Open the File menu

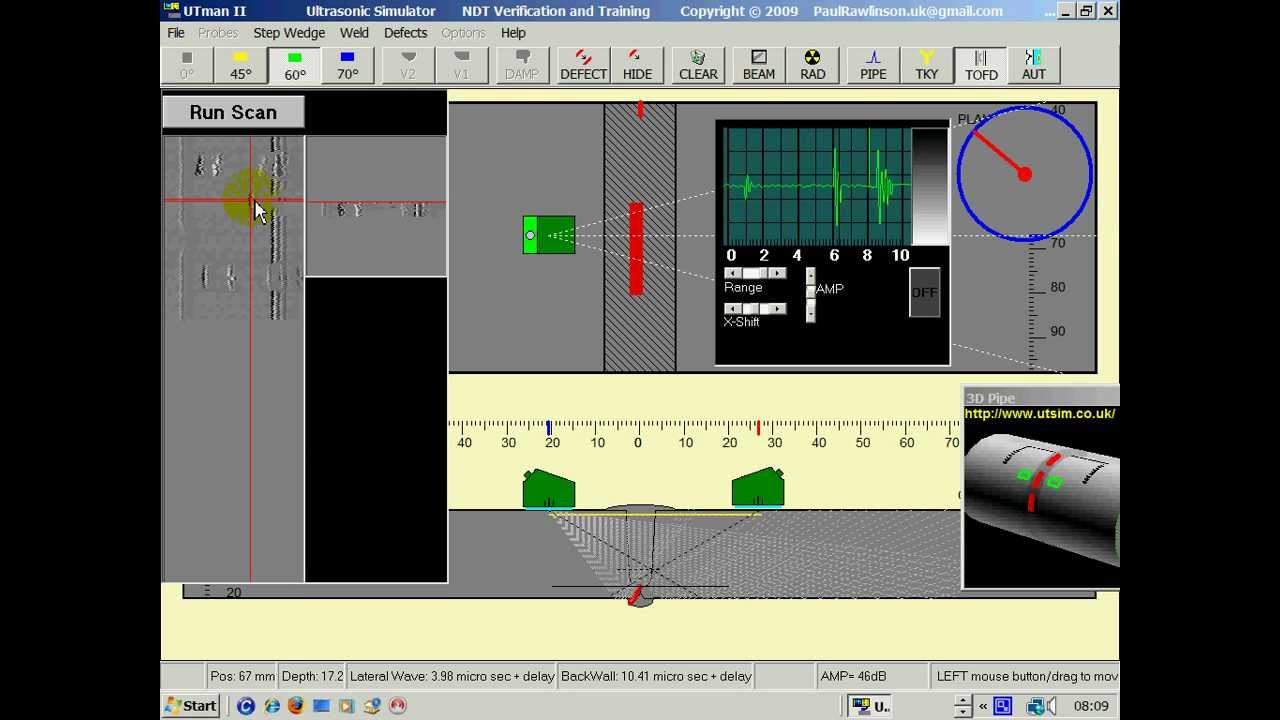coord(176,33)
